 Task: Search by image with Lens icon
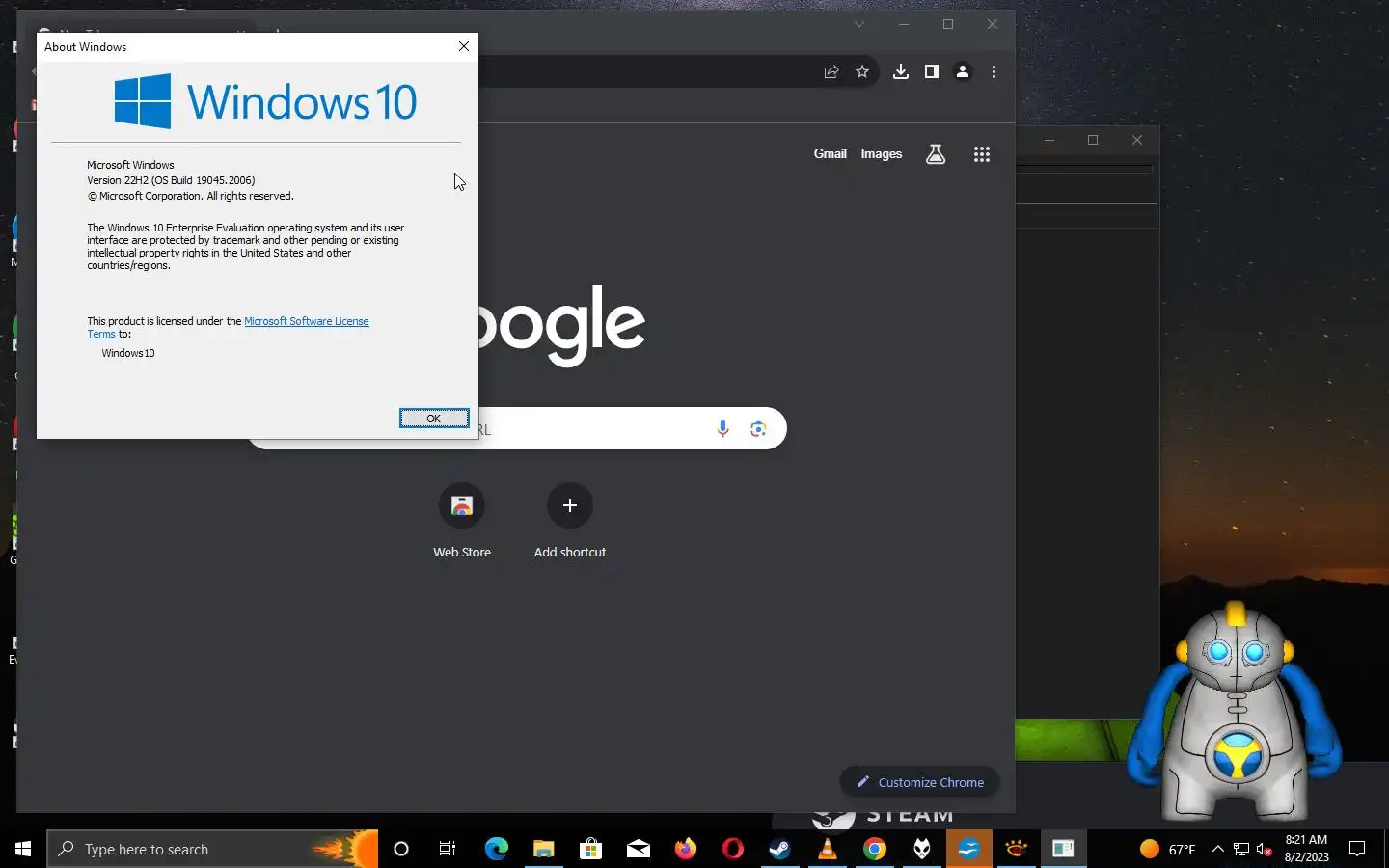tap(758, 429)
